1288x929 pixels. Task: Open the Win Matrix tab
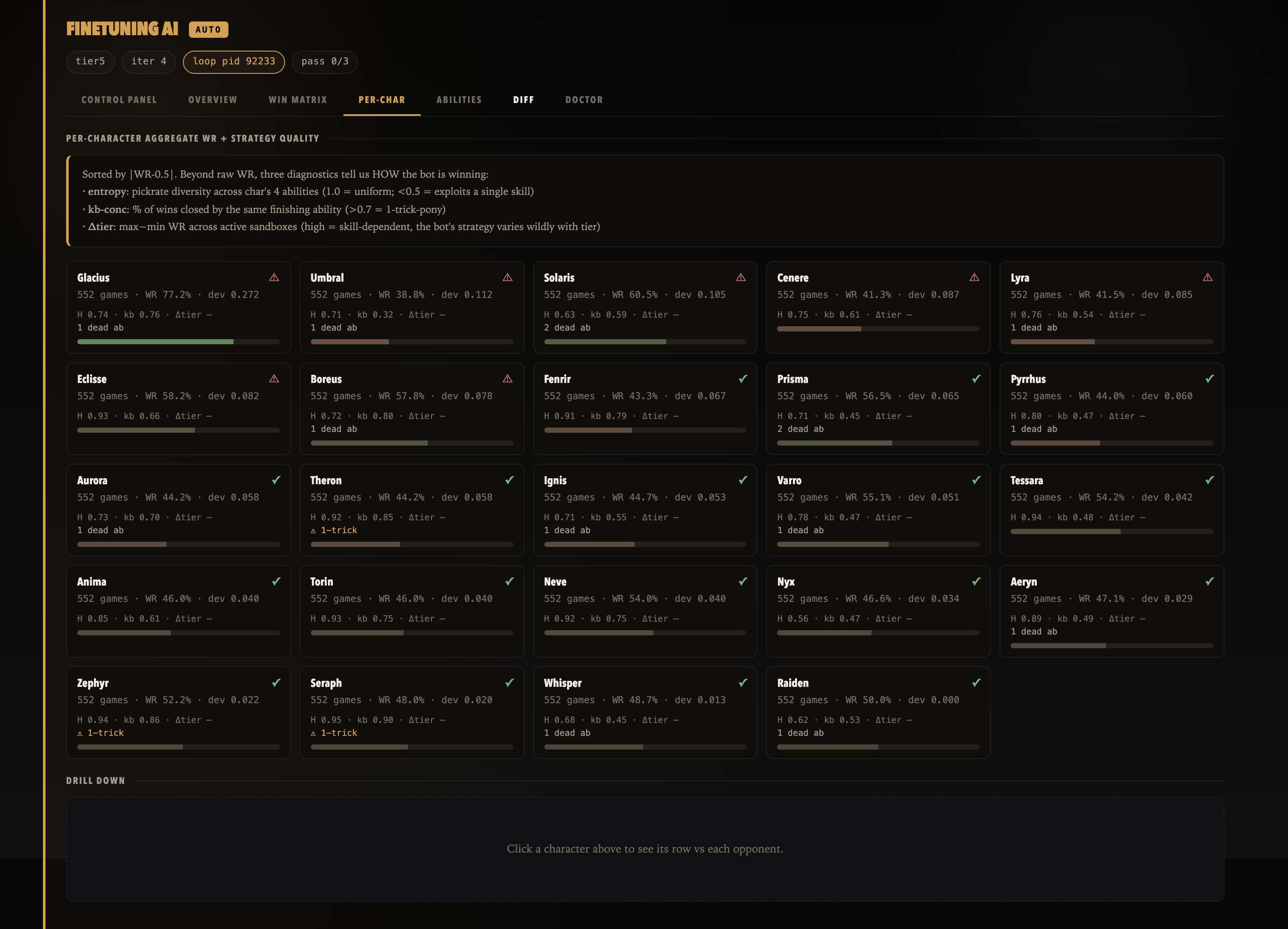tap(298, 100)
